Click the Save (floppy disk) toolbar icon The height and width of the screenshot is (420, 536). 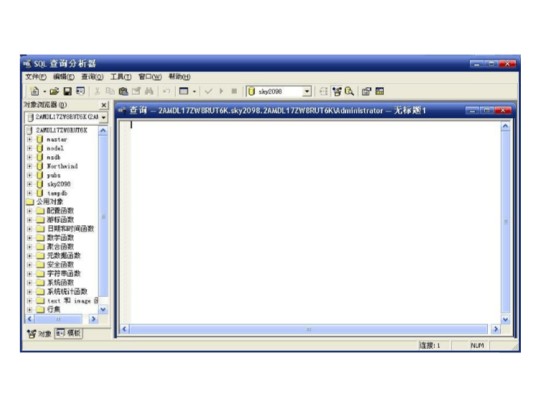[68, 91]
